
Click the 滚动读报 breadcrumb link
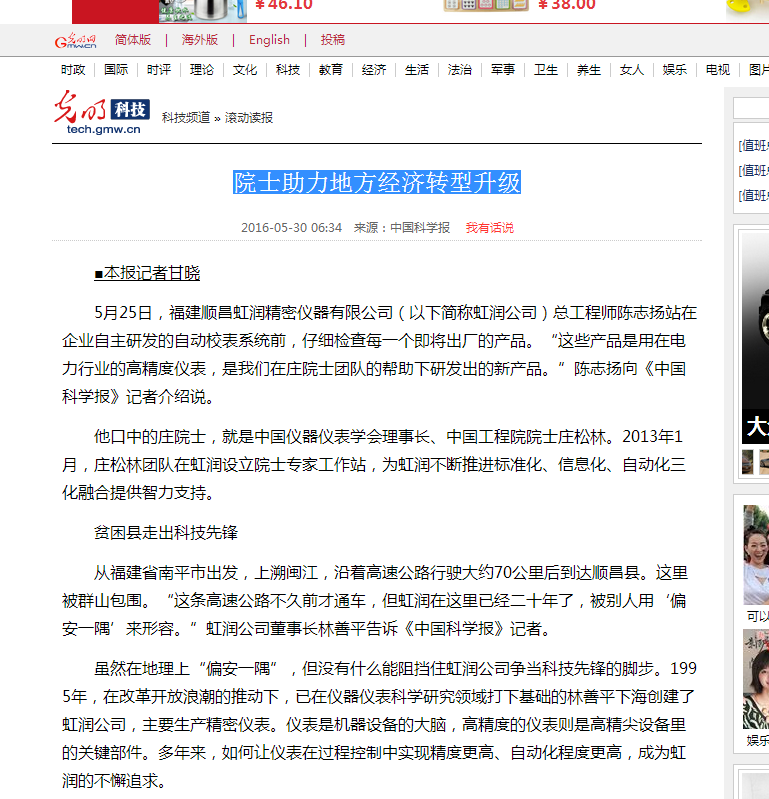(248, 118)
